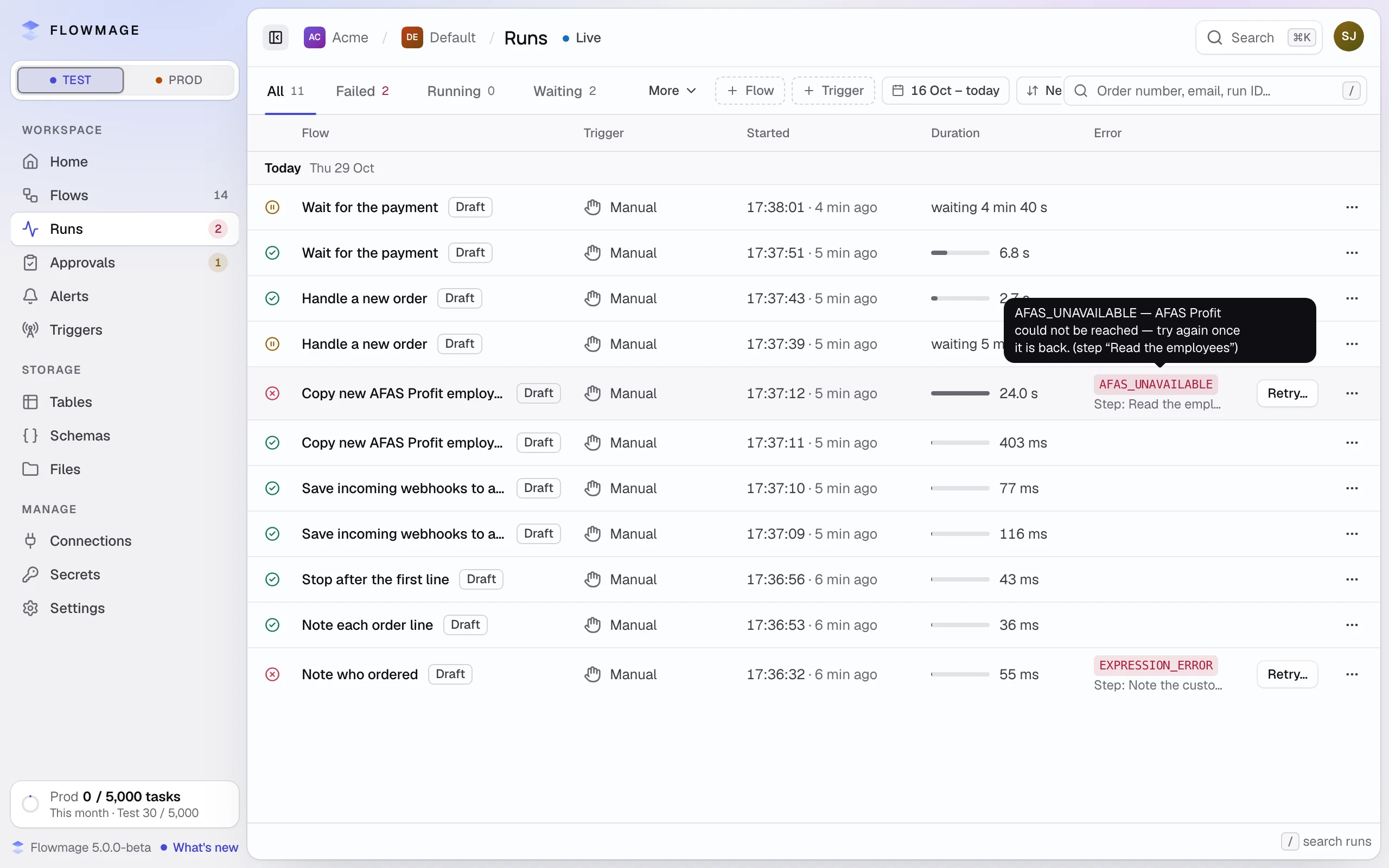Open the three-dot menu for Stop after the first line
The height and width of the screenshot is (868, 1389).
pos(1352,579)
